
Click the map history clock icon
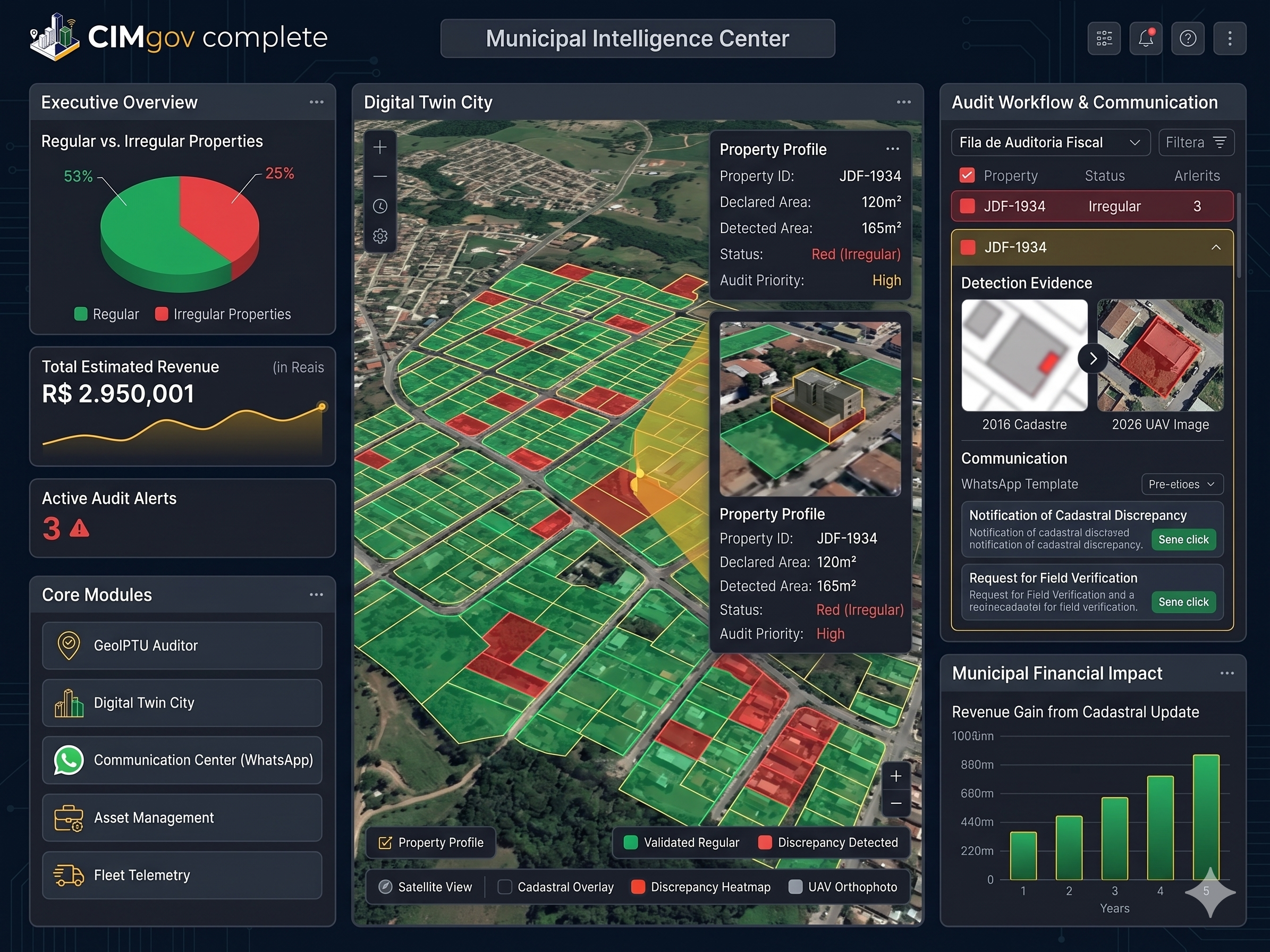380,207
